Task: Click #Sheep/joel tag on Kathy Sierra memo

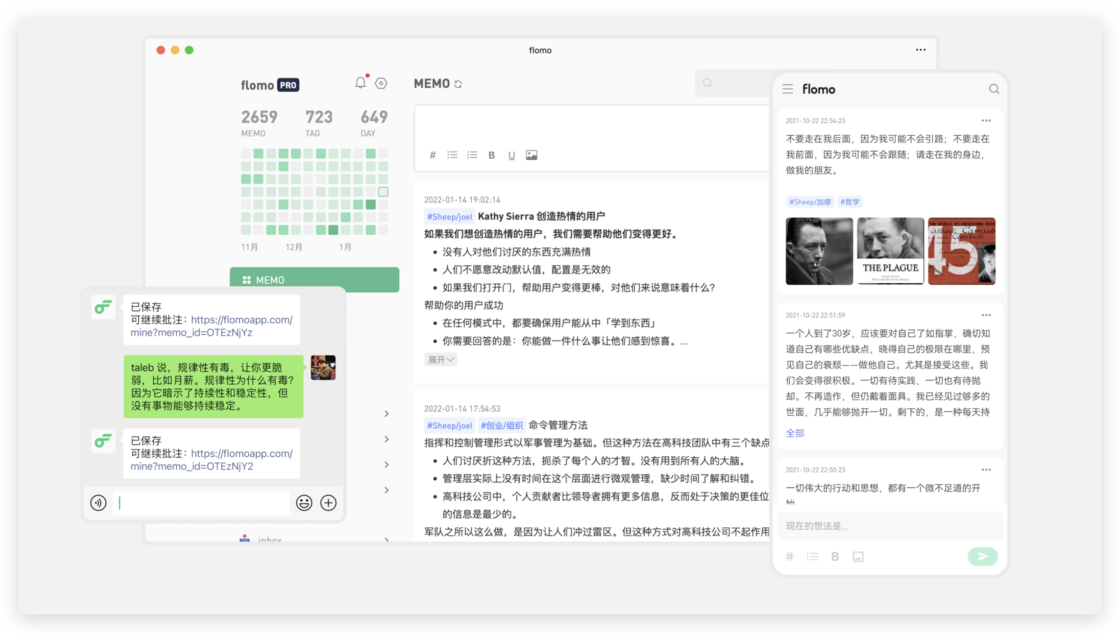Action: [449, 216]
